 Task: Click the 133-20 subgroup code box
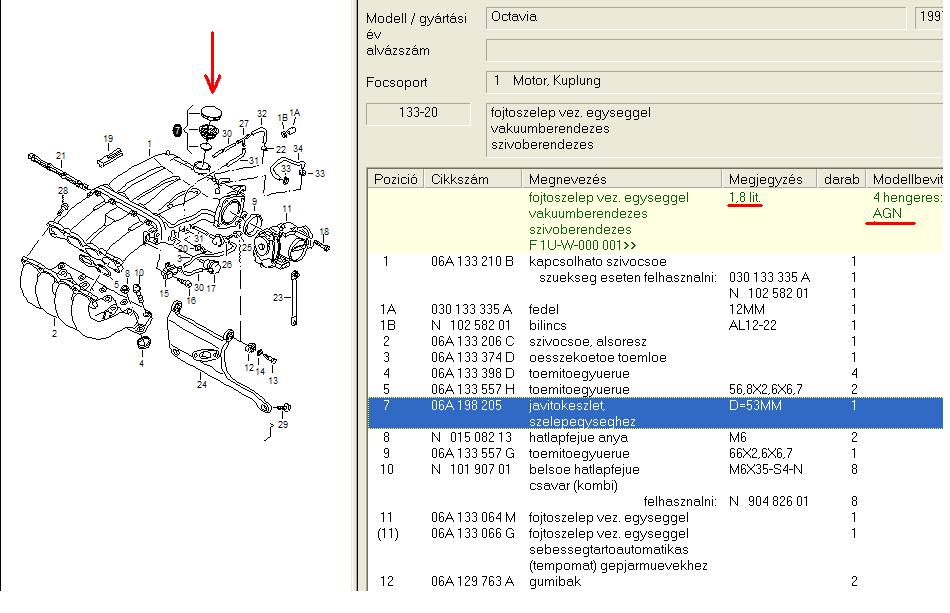pyautogui.click(x=418, y=113)
